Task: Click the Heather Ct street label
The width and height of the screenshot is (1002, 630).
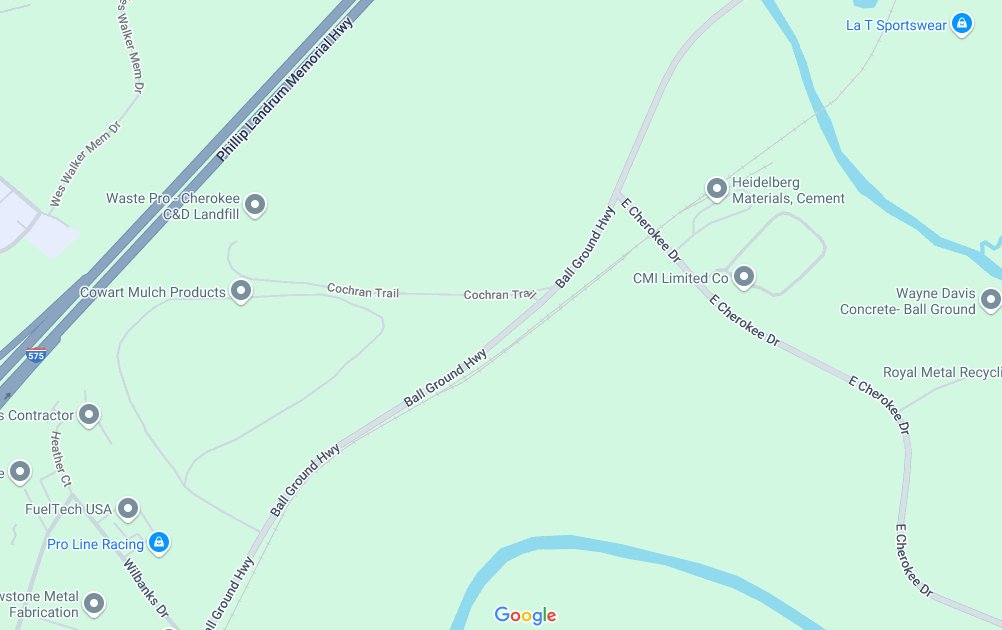Action: (x=61, y=459)
